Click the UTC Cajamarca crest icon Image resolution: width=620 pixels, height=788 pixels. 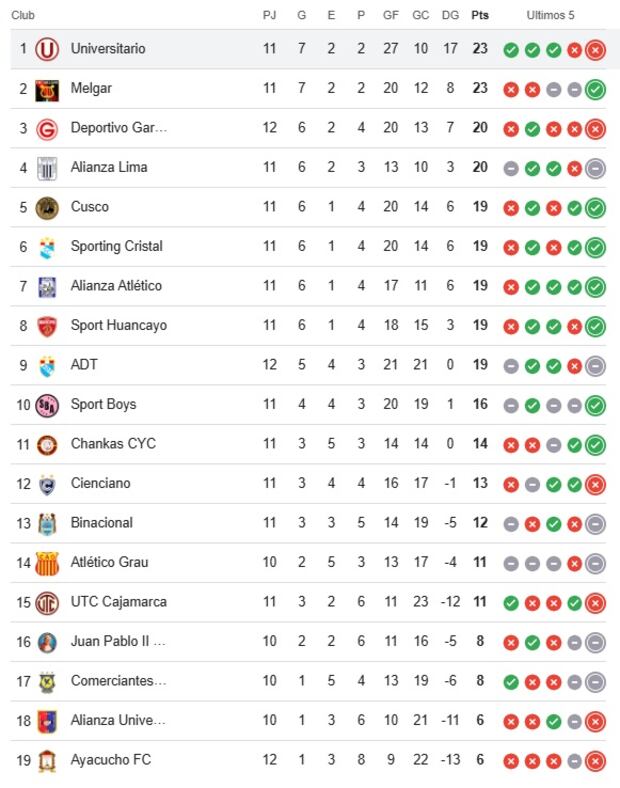coord(47,603)
